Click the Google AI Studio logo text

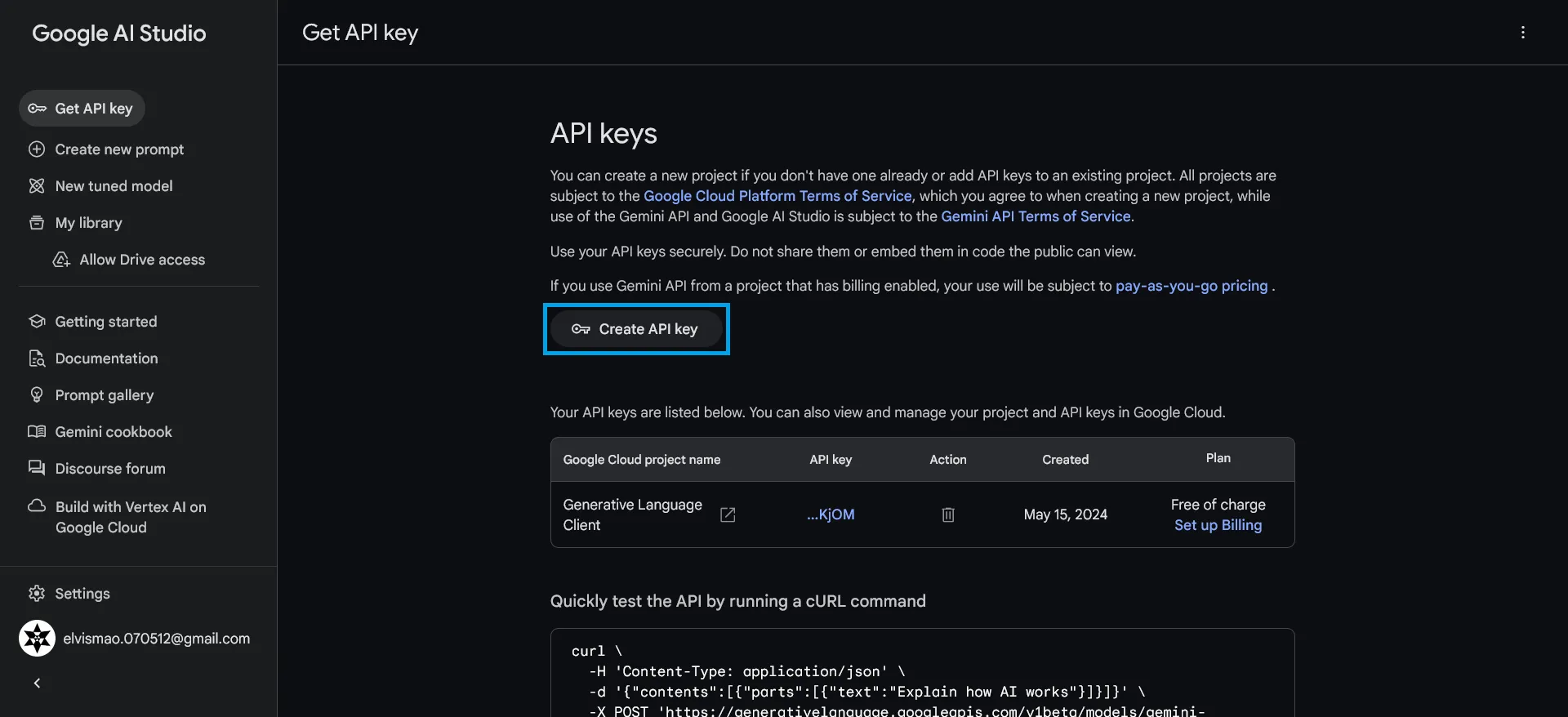[119, 33]
